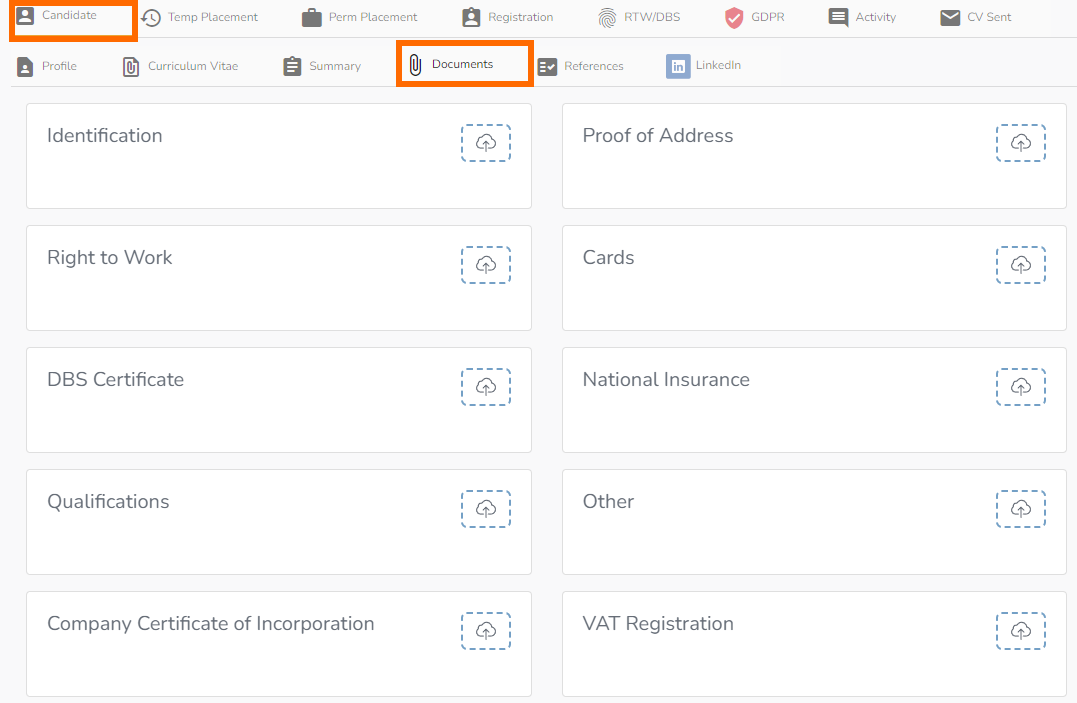
Task: Upload a file in the Other section
Action: (1020, 509)
